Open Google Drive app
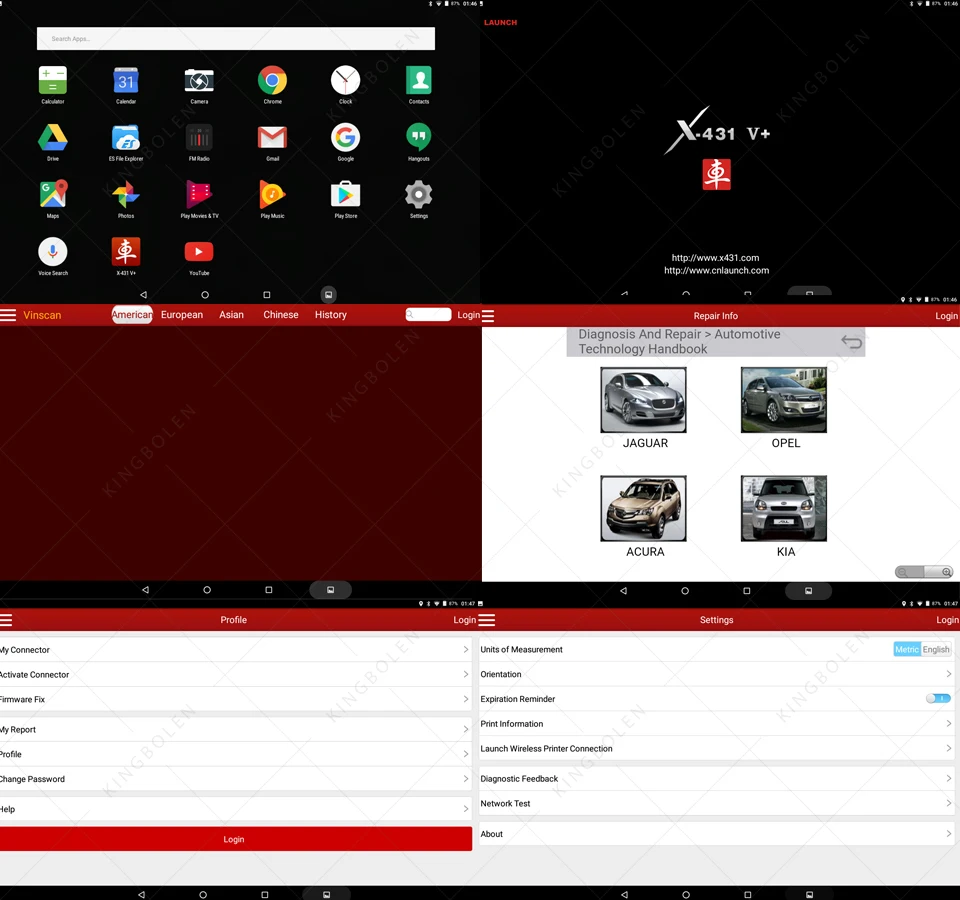Screen dimensions: 960x900 tap(53, 137)
